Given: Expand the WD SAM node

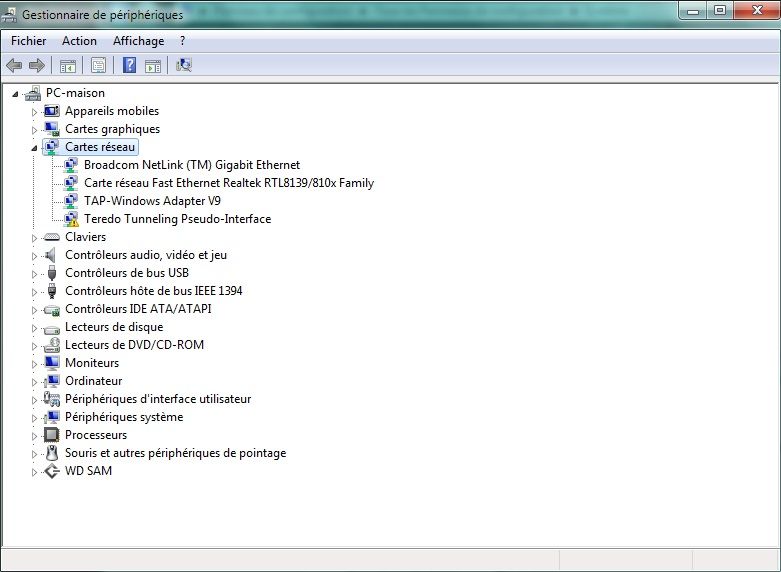Looking at the screenshot, I should pyautogui.click(x=34, y=472).
